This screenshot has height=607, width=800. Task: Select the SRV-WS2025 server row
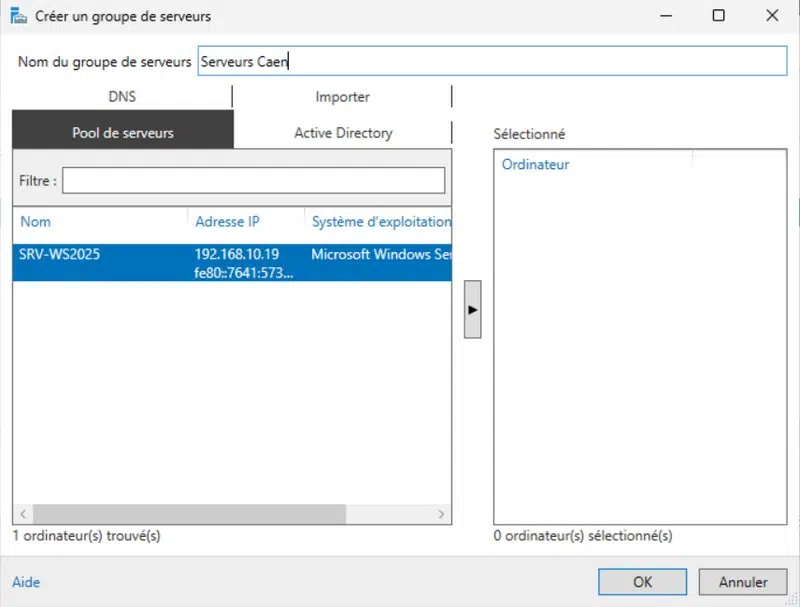coord(100,263)
